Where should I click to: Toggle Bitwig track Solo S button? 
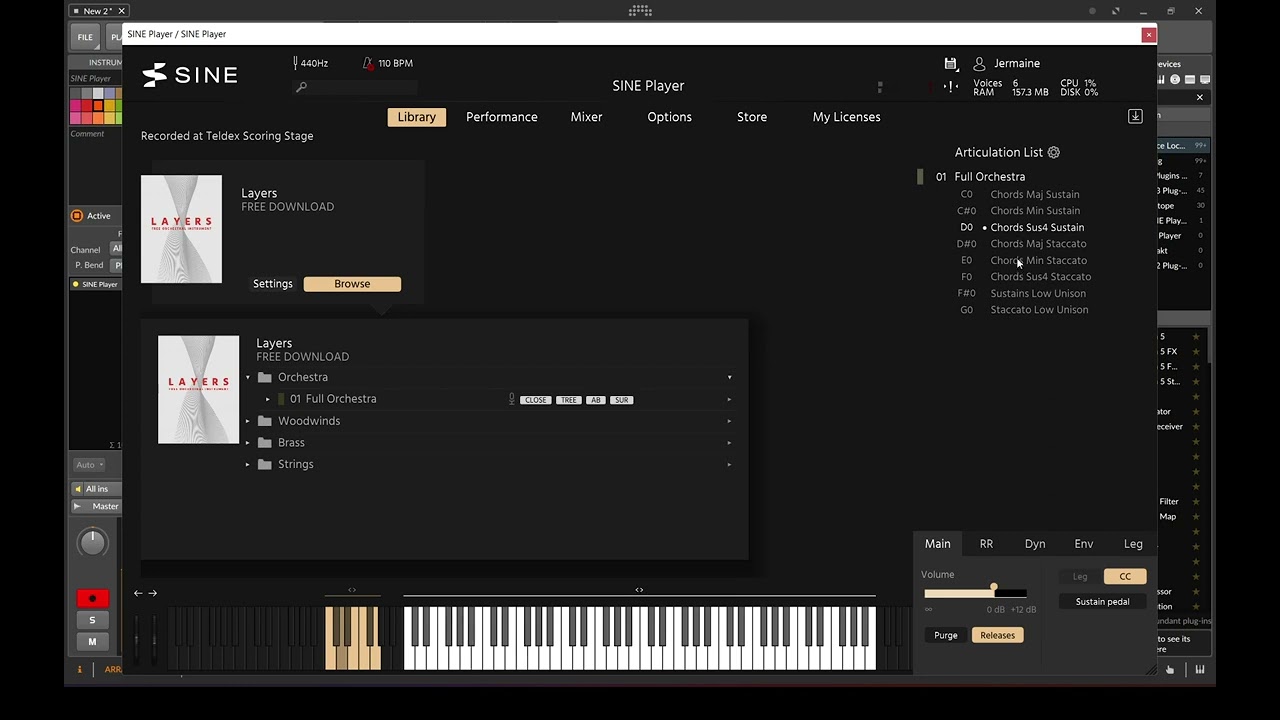92,620
